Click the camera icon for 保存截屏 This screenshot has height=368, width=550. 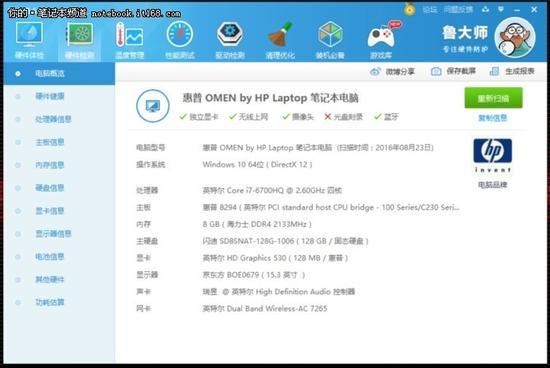click(x=436, y=71)
